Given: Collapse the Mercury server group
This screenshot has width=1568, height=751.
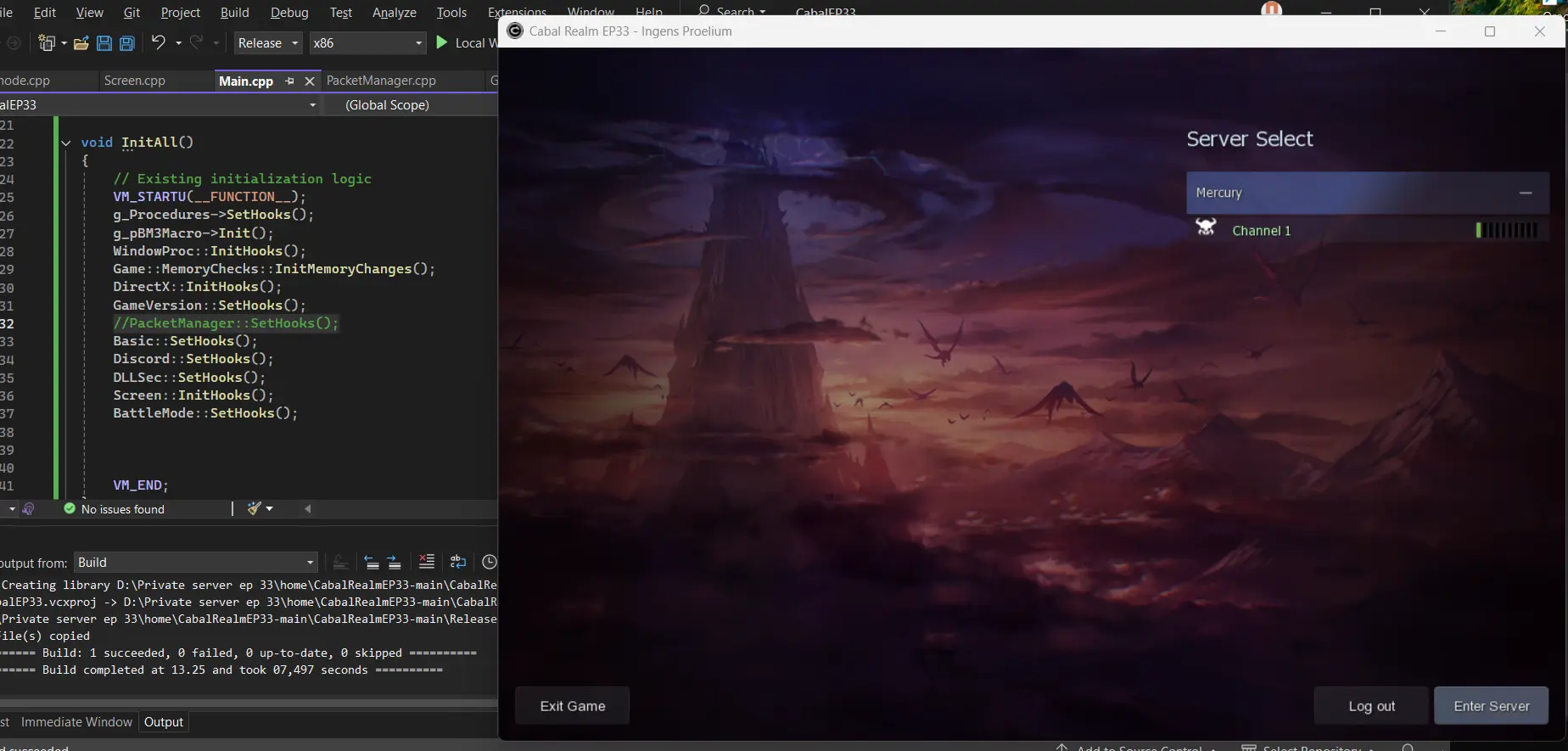Looking at the screenshot, I should [1526, 193].
